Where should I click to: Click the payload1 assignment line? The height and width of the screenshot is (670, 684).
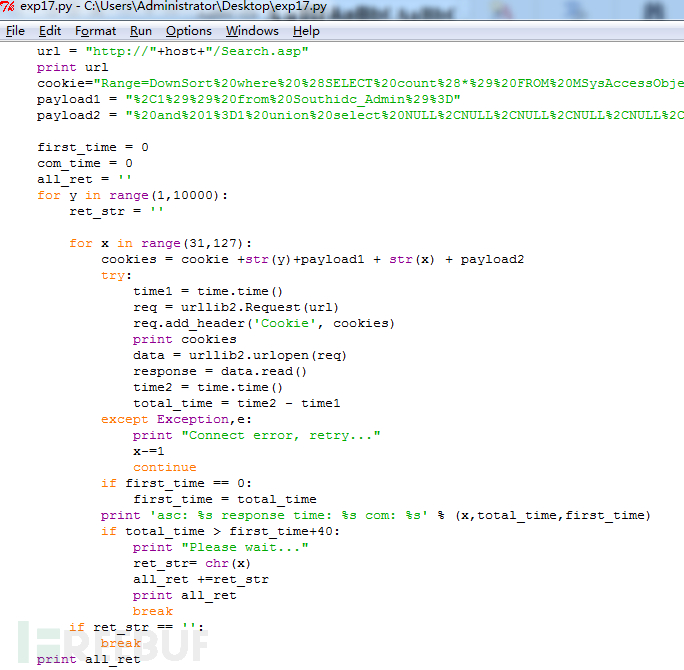click(x=249, y=99)
